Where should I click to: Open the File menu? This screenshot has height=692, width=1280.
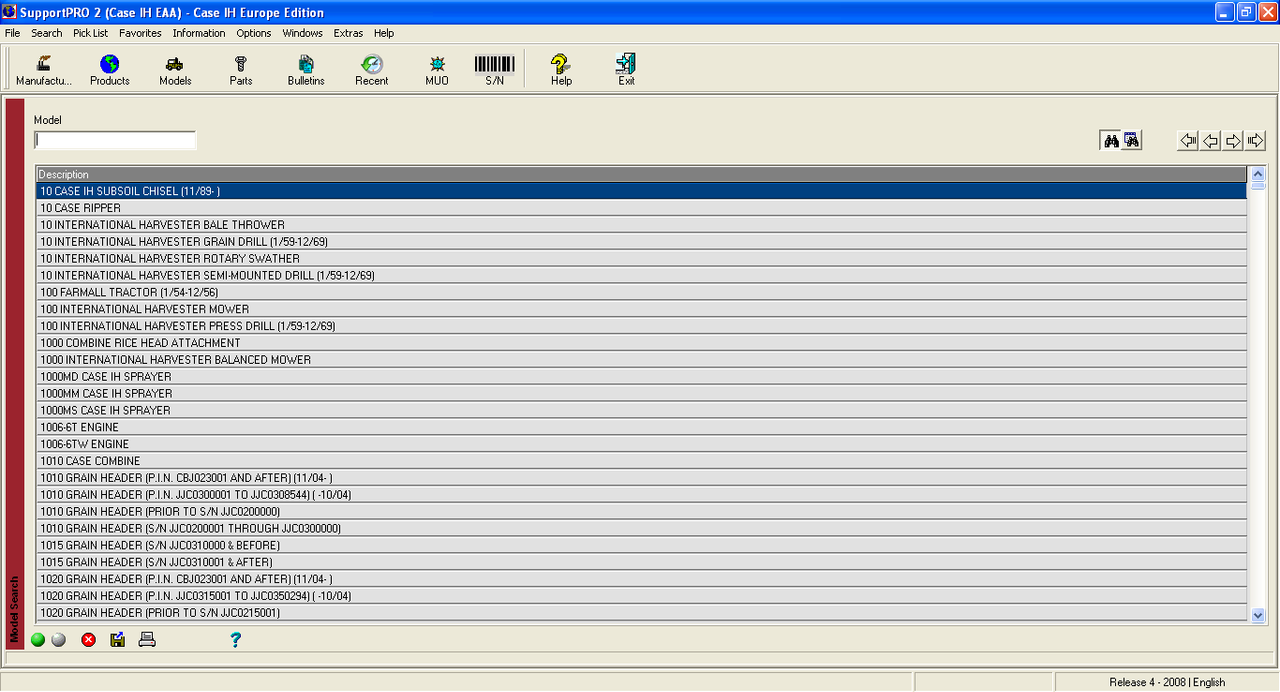pyautogui.click(x=12, y=33)
